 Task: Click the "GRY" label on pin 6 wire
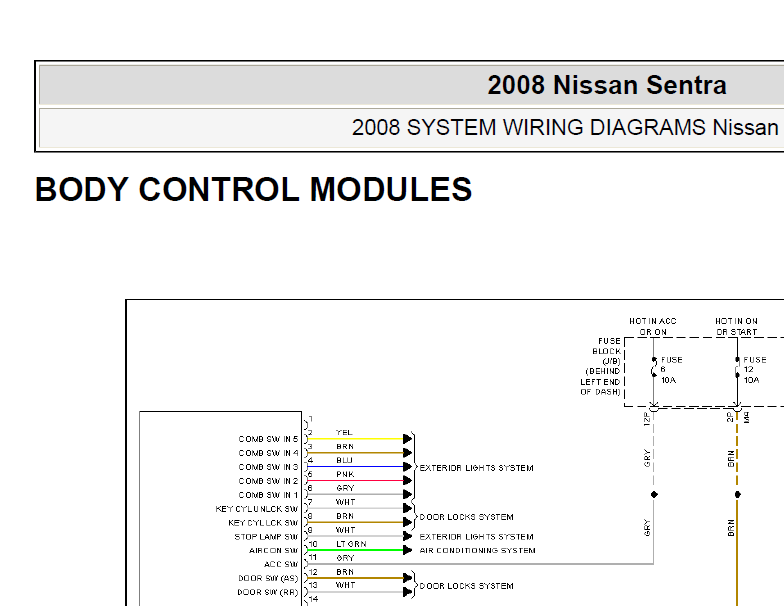point(345,488)
